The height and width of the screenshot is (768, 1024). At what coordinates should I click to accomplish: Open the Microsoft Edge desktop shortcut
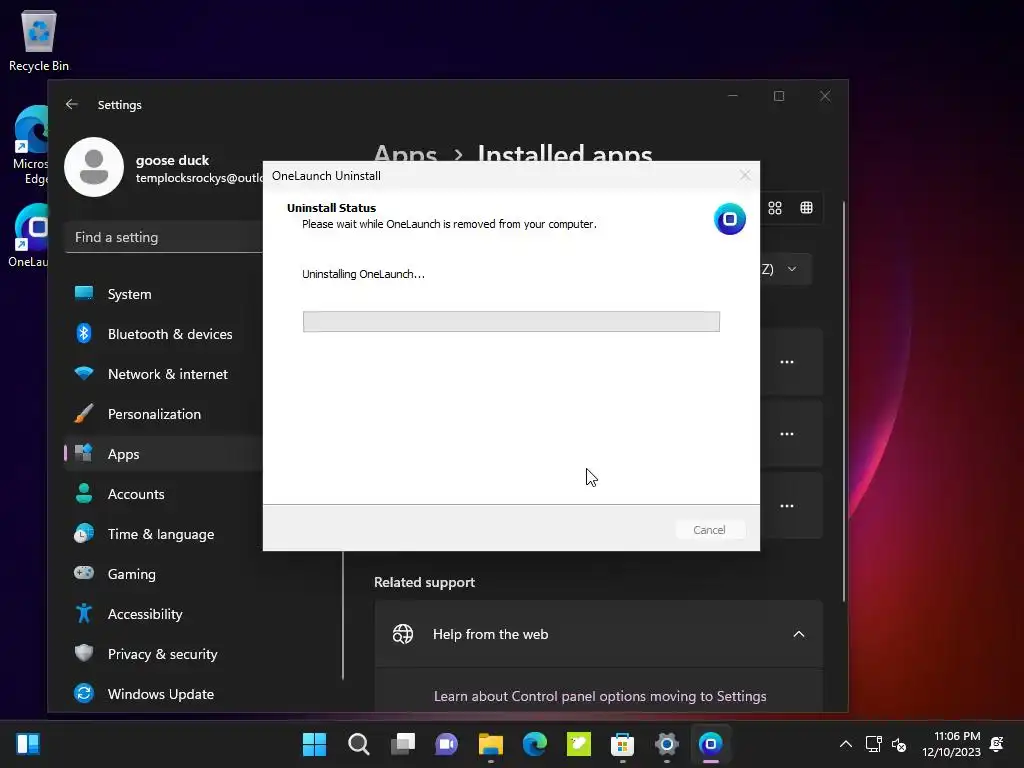[30, 145]
